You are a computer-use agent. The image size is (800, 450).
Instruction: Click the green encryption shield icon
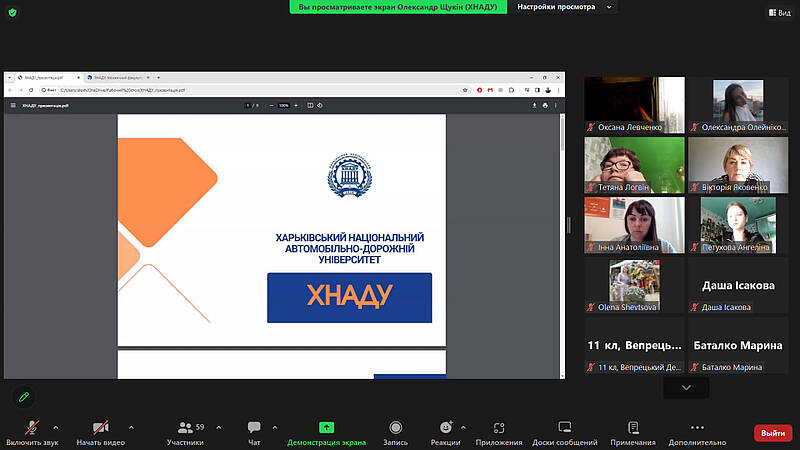[13, 13]
